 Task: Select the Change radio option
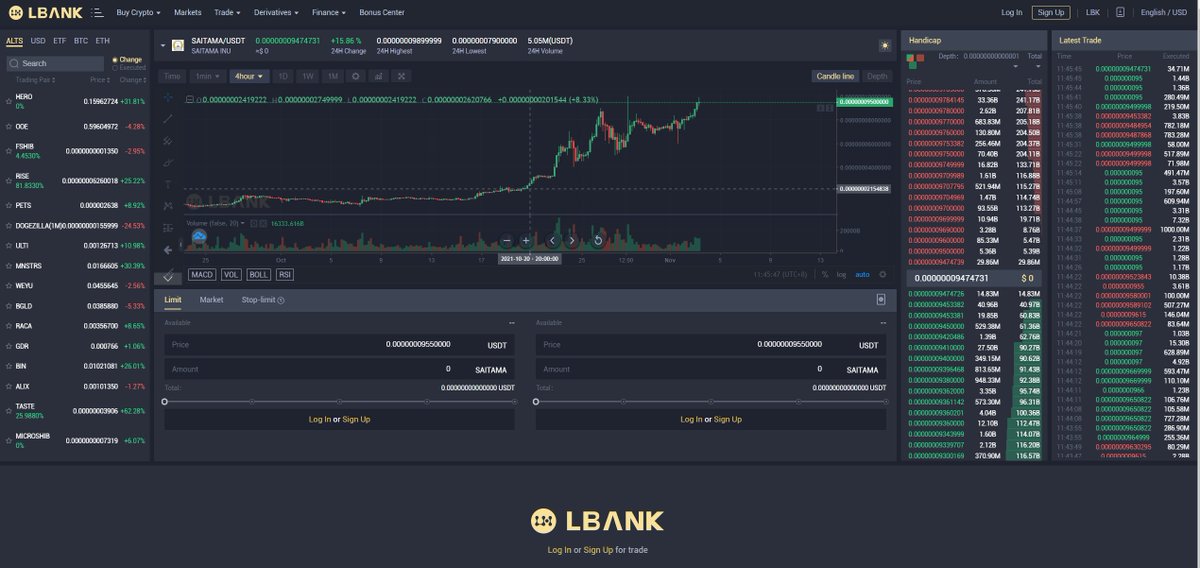127,59
